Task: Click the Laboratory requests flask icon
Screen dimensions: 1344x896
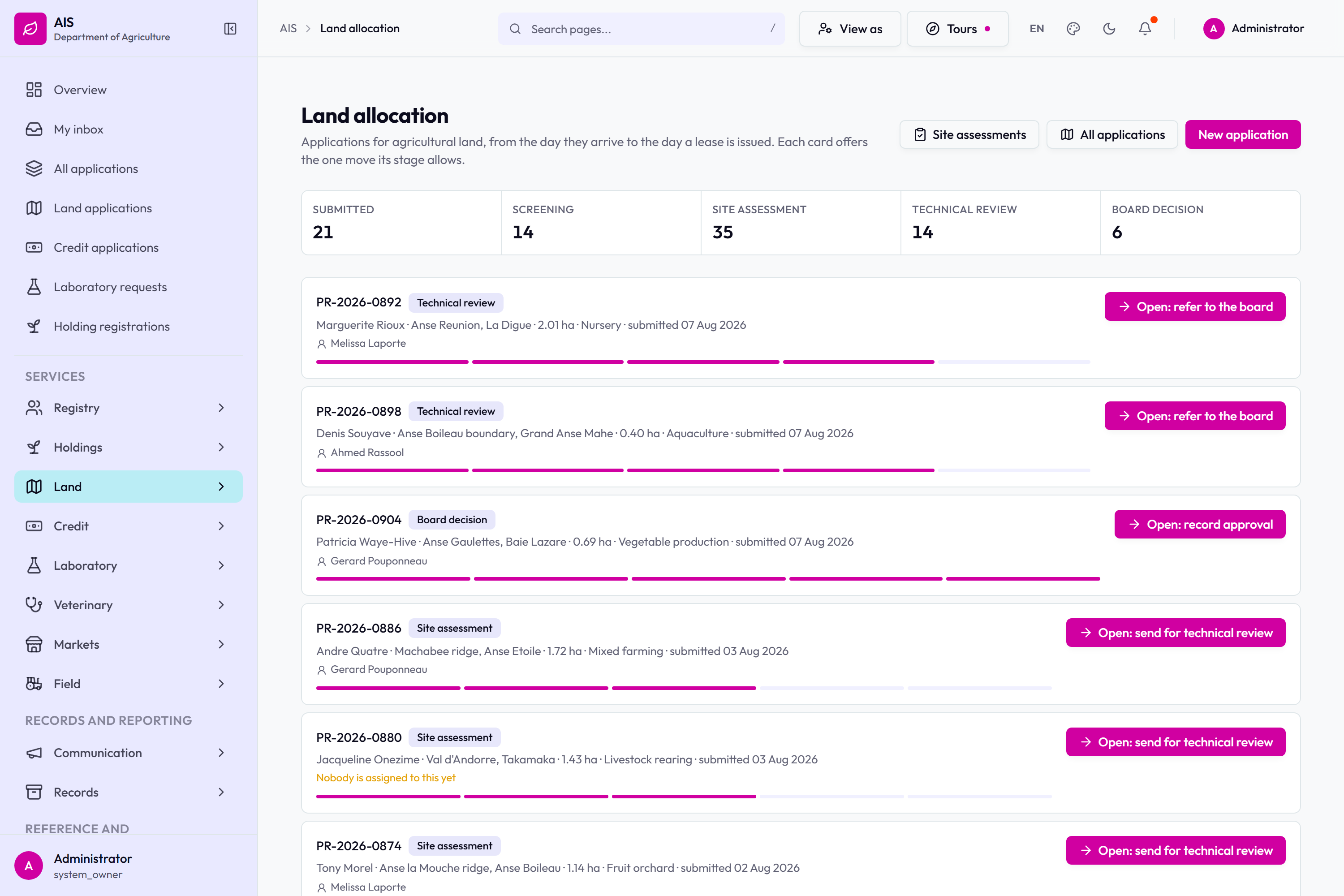Action: (34, 287)
